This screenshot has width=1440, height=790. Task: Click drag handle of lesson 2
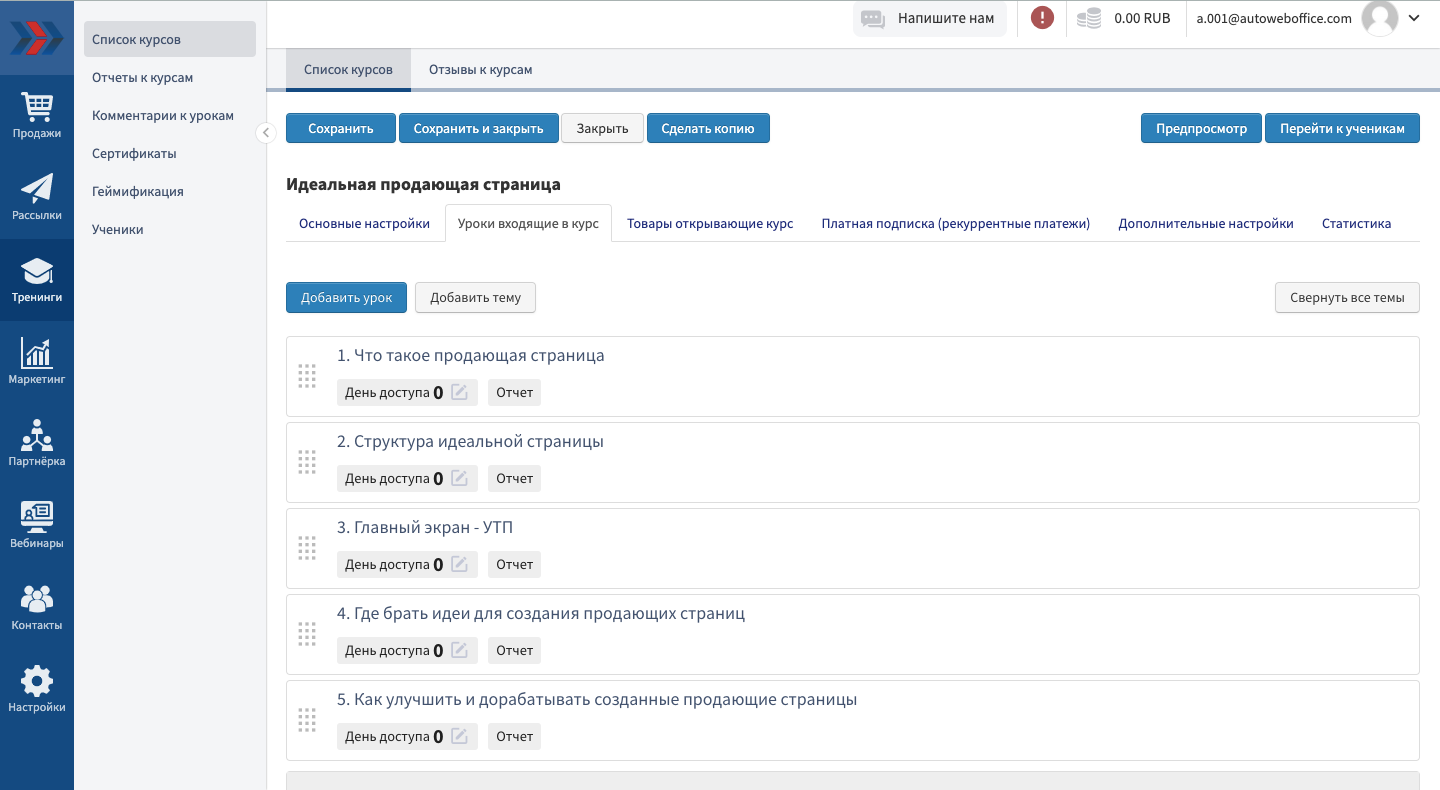[307, 462]
